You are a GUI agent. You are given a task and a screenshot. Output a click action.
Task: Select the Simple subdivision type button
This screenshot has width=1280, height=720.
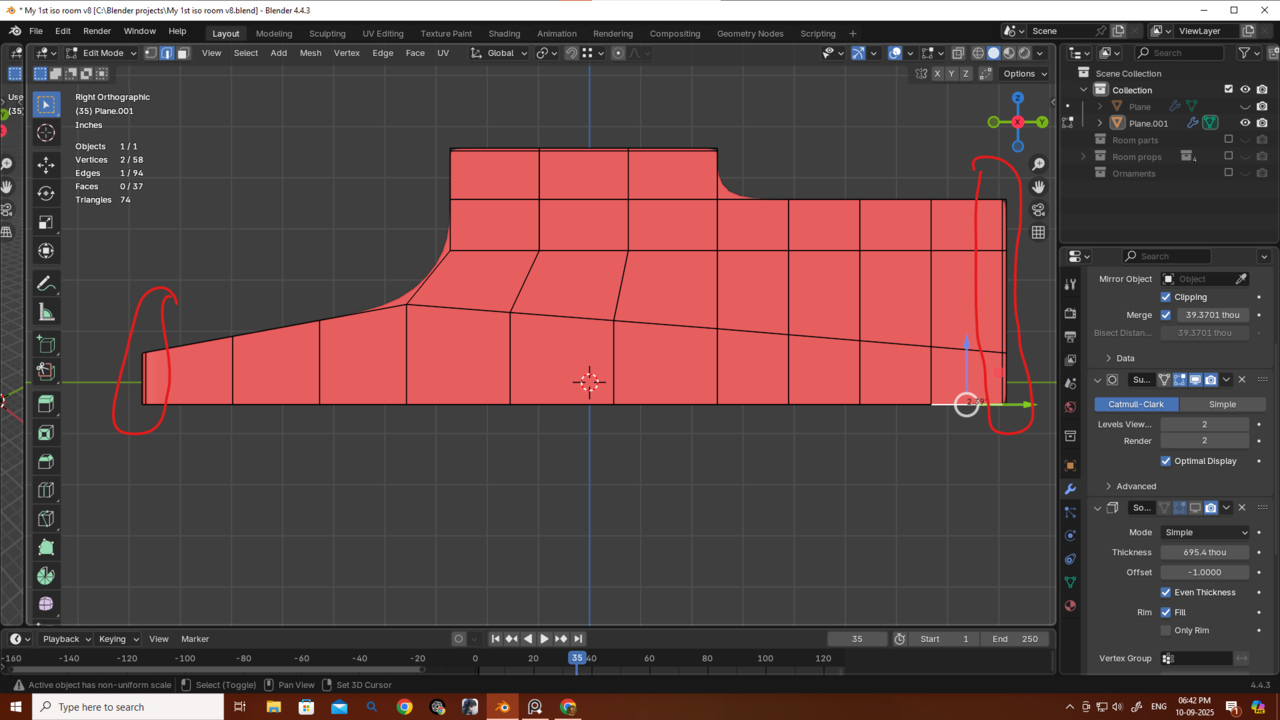click(x=1222, y=404)
